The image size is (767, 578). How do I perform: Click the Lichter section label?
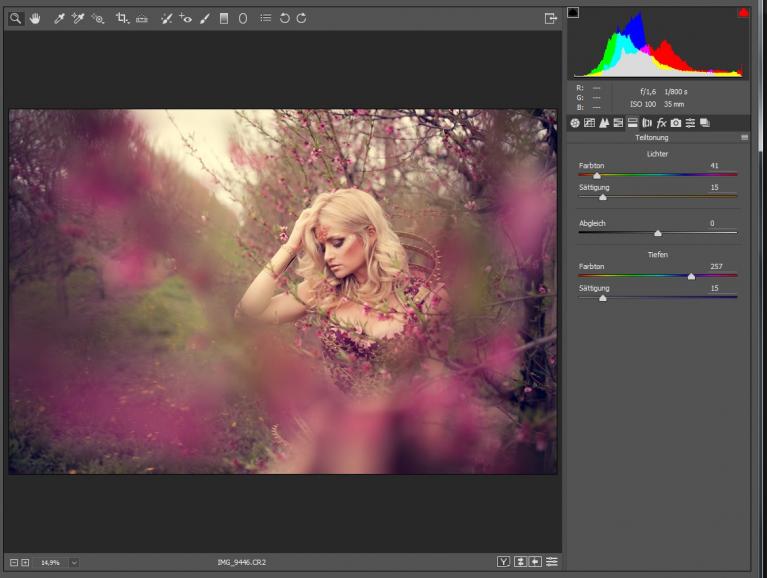tap(657, 154)
